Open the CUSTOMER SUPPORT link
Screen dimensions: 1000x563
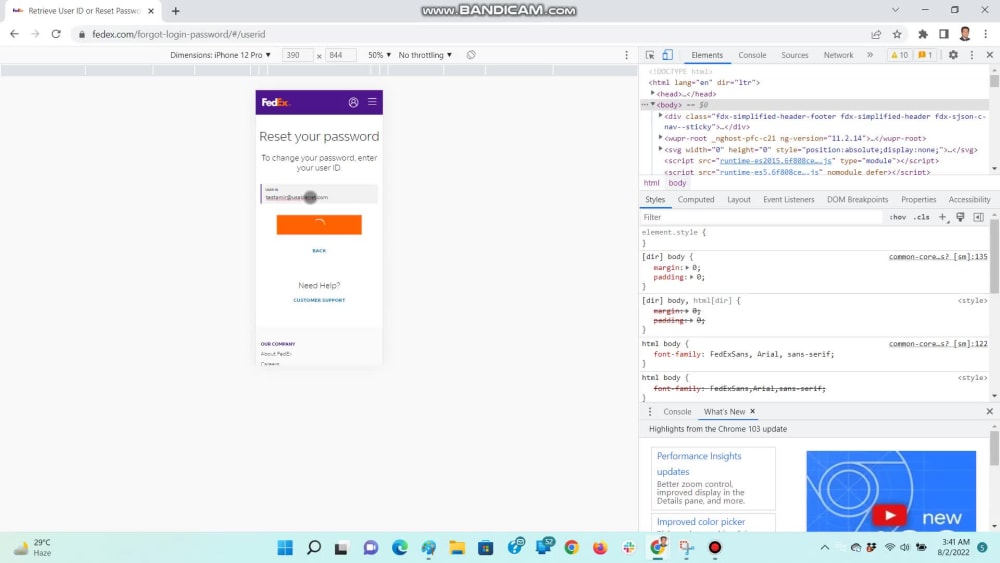(x=319, y=300)
